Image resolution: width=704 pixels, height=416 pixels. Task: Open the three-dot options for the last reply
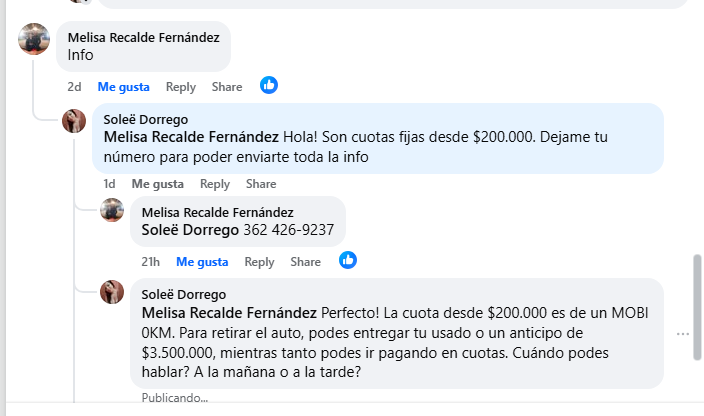[683, 334]
